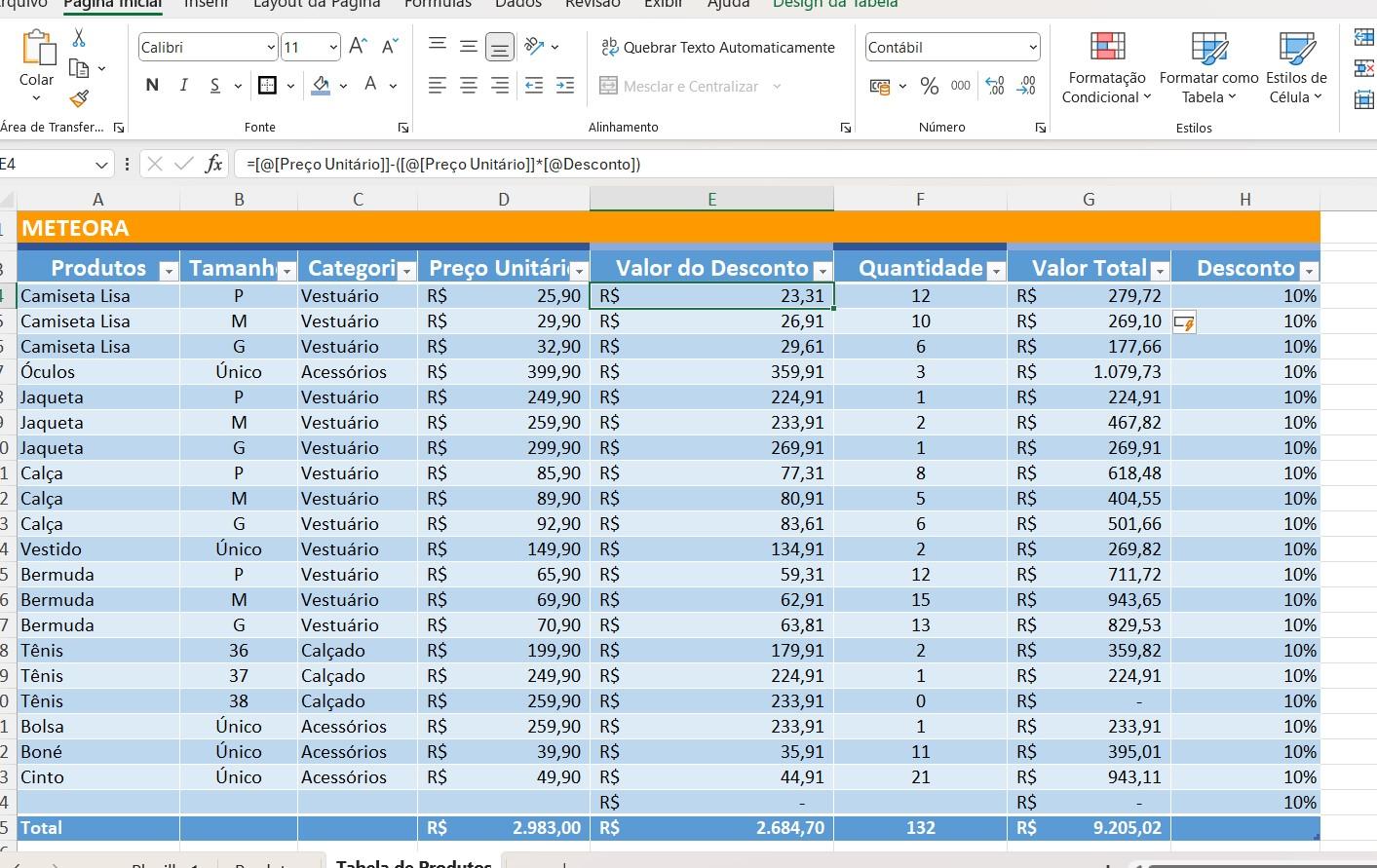Click the accounting currency format icon
The height and width of the screenshot is (868, 1377).
tap(880, 87)
